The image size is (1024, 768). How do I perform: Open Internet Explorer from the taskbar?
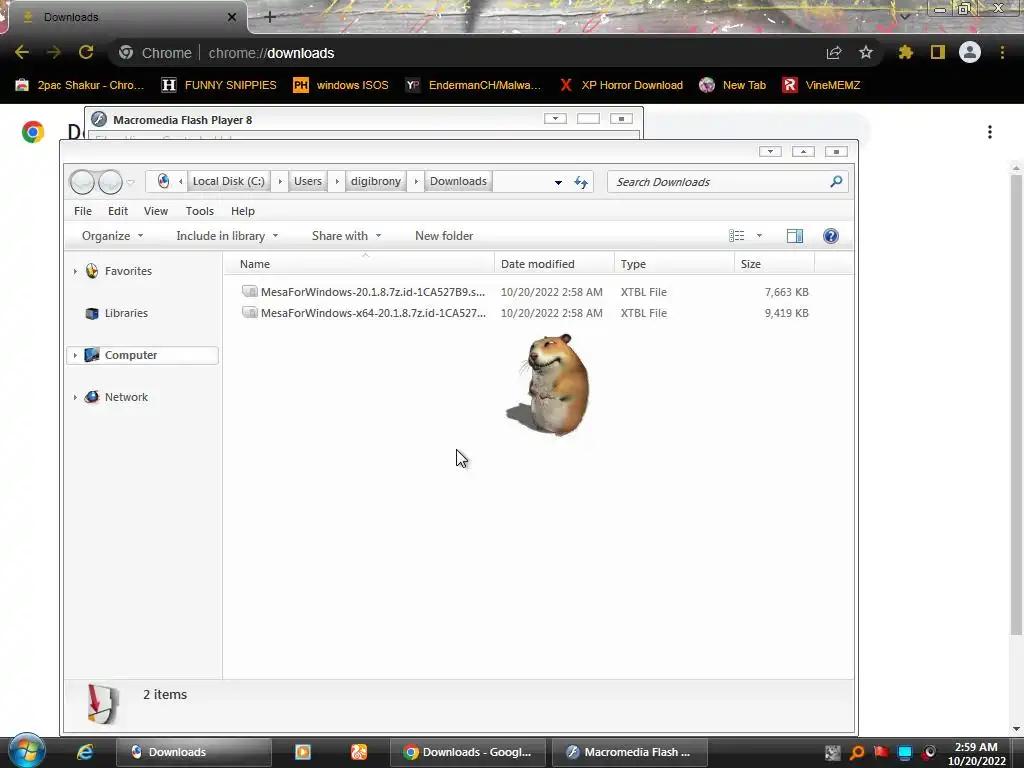(85, 752)
